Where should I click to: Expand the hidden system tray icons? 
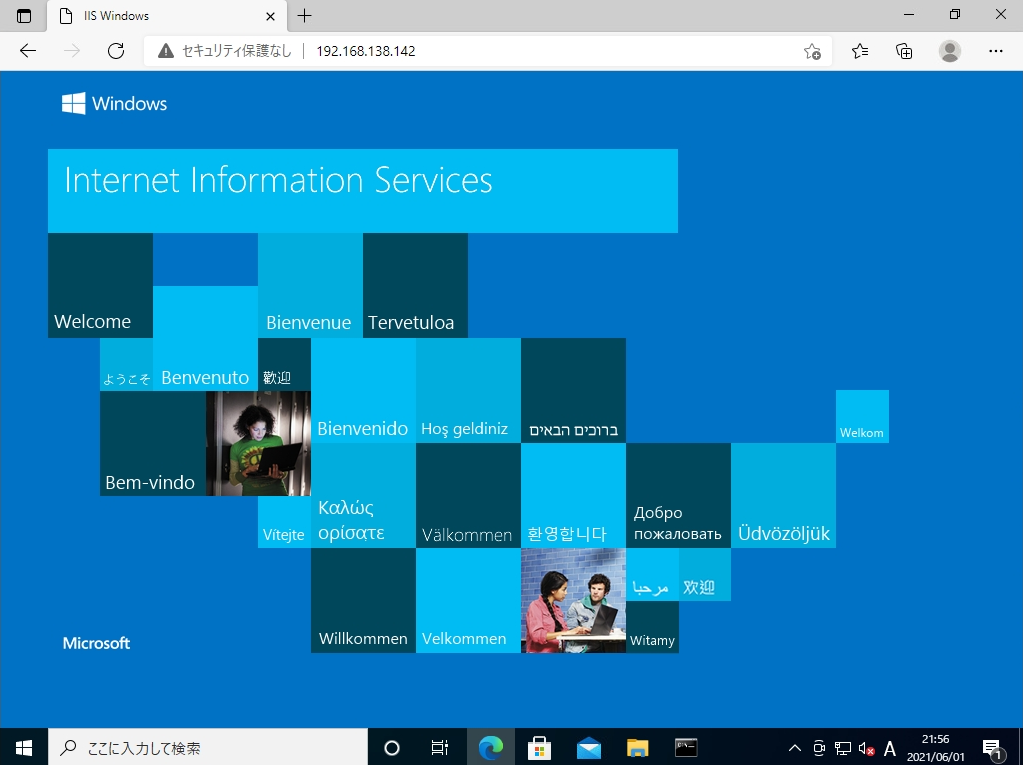click(795, 747)
